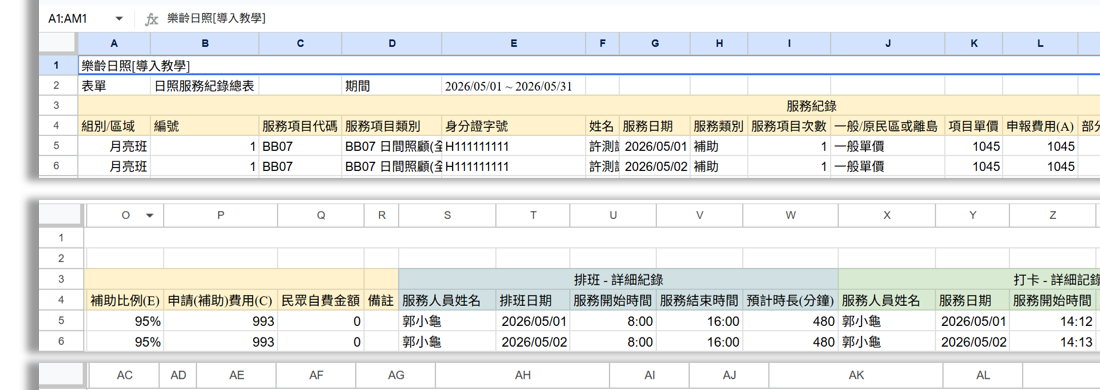
Task: Select column E header
Action: [x=514, y=43]
